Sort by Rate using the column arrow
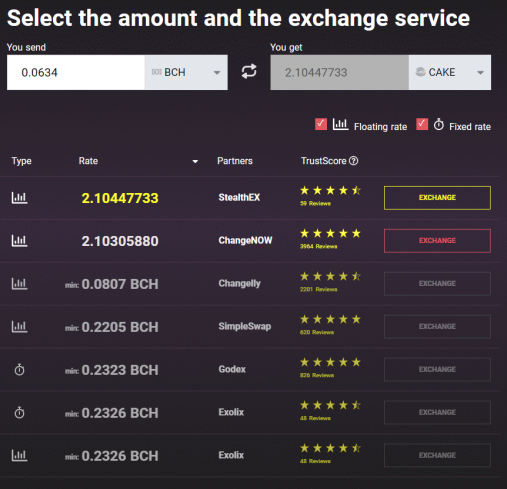Viewport: 507px width, 489px height. click(x=195, y=162)
